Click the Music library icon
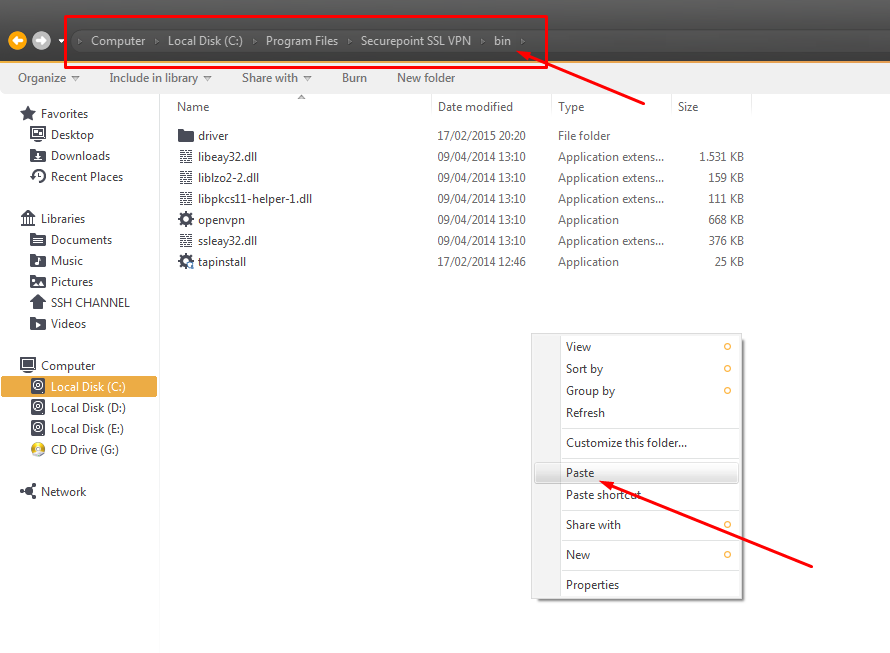890x653 pixels. (38, 261)
